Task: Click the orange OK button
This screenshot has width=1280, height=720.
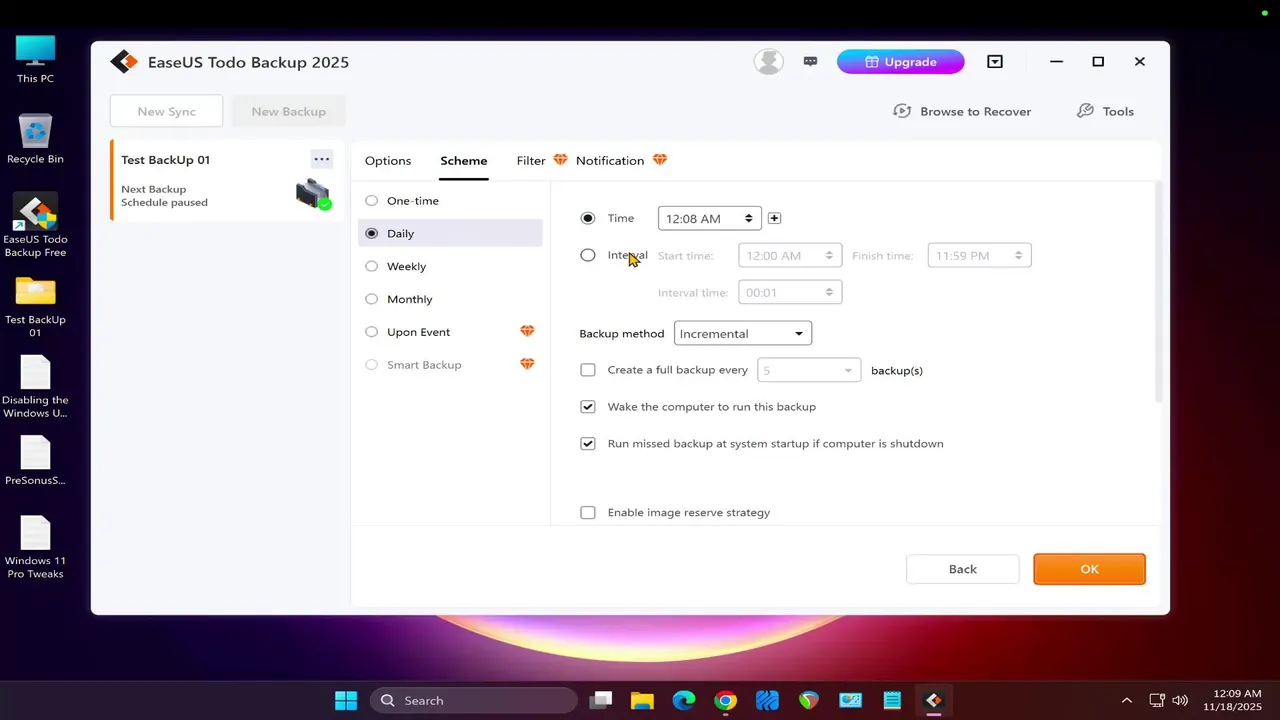Action: 1089,569
